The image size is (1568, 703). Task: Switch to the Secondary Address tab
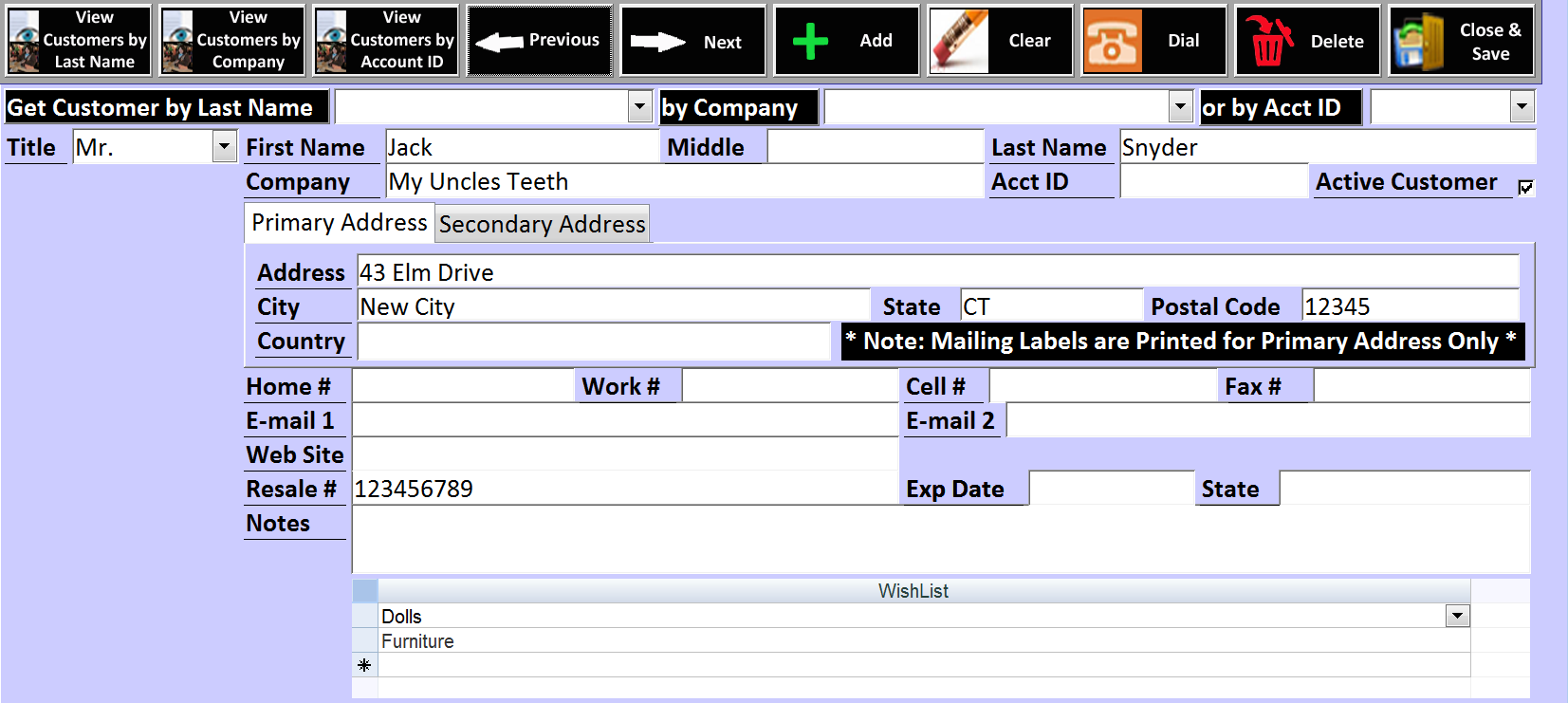click(542, 224)
